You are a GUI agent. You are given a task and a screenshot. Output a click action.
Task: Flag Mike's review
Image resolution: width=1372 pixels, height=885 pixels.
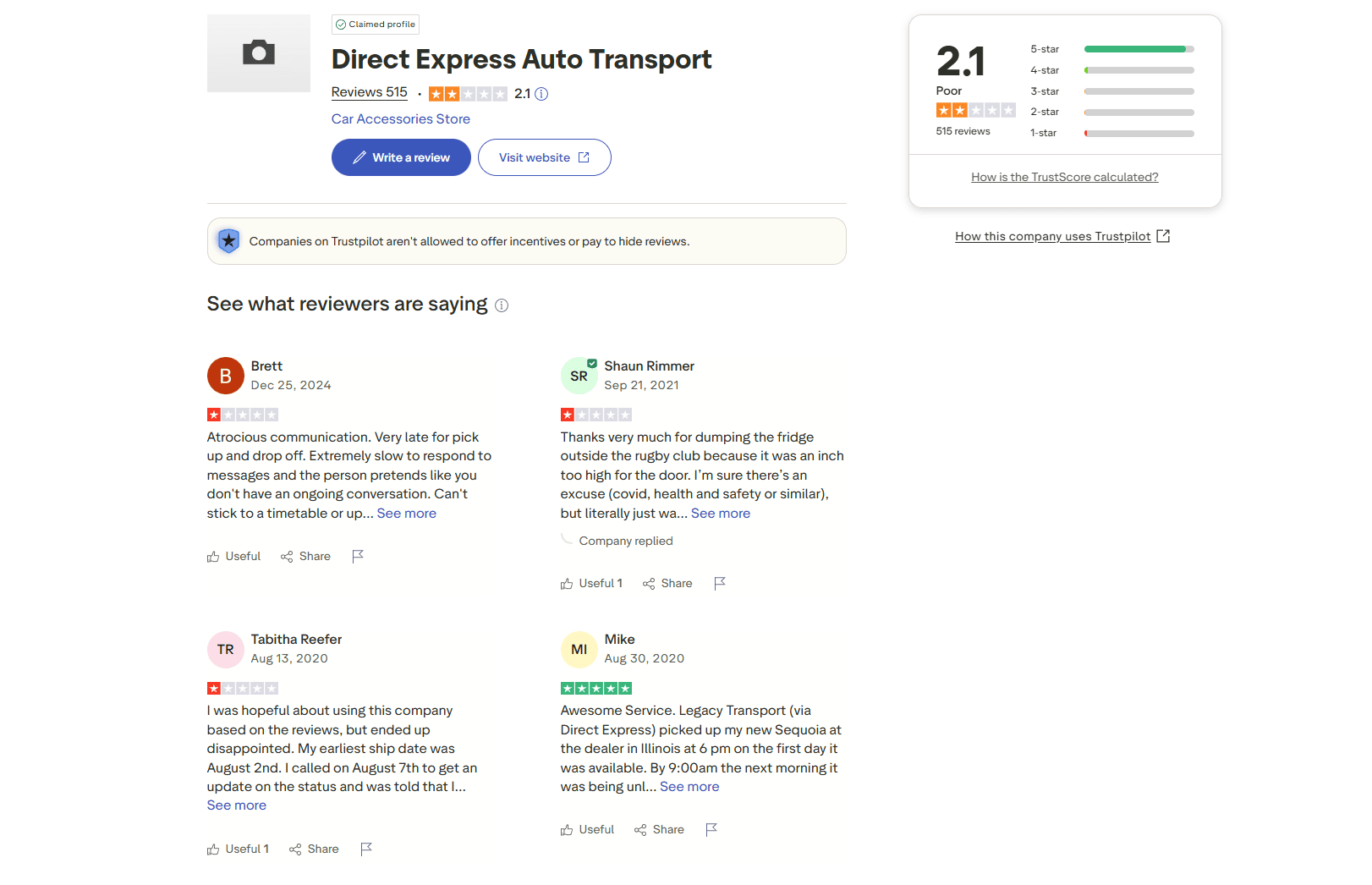711,829
